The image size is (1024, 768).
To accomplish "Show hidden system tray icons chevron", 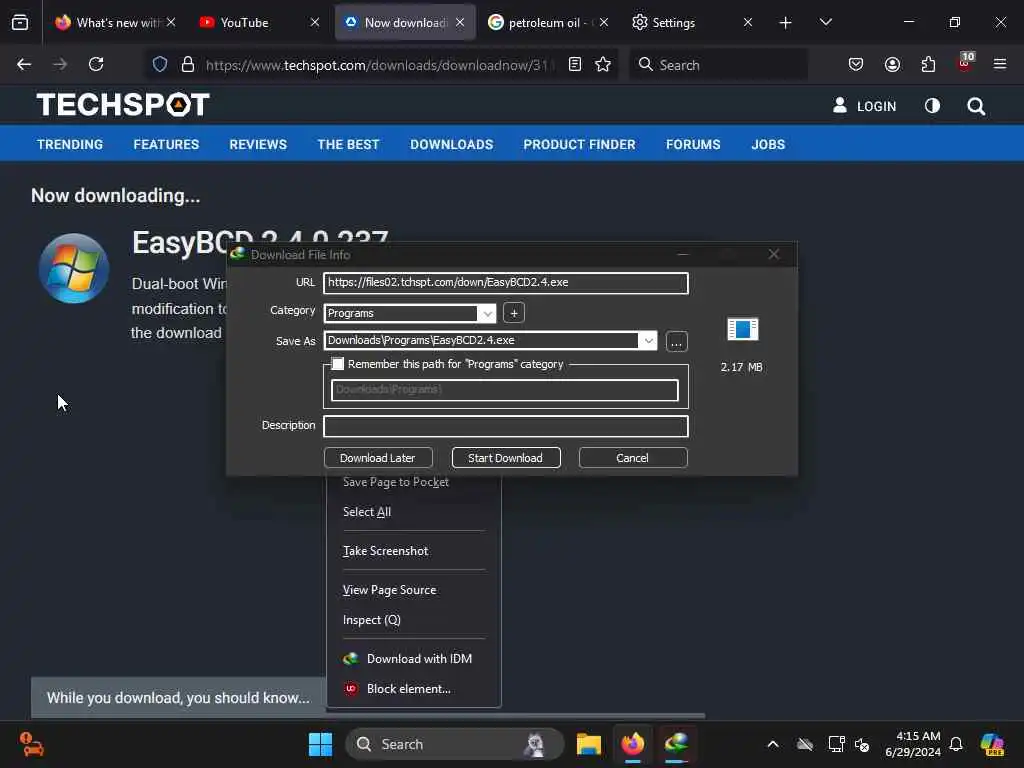I will coord(773,744).
